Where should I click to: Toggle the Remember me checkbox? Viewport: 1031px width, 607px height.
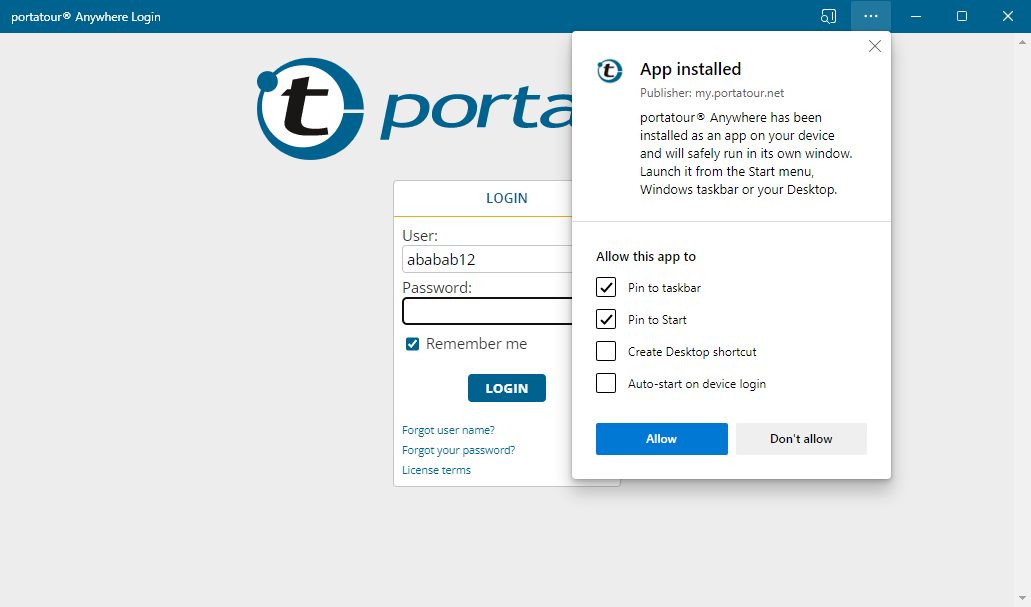412,344
